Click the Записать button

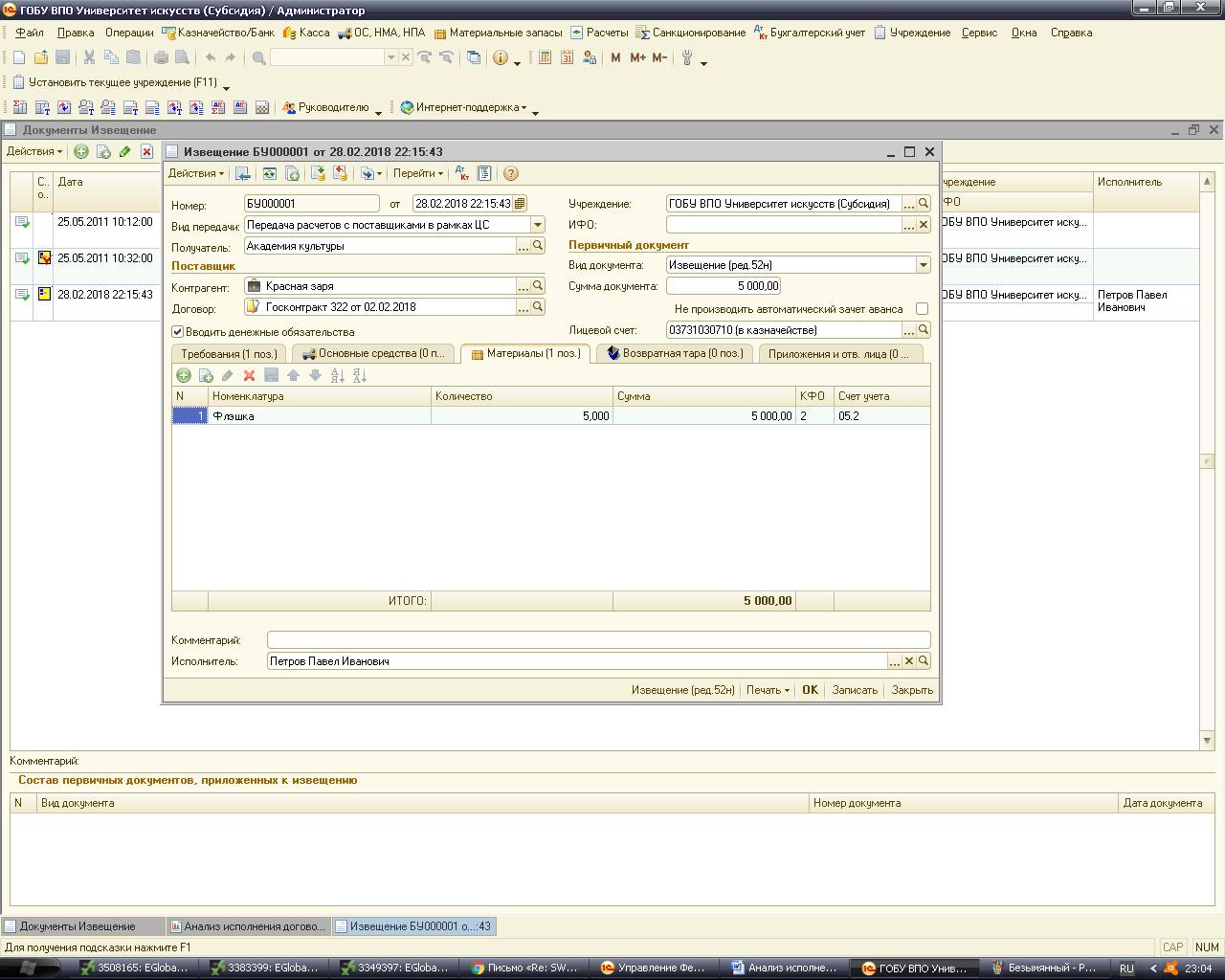(855, 690)
